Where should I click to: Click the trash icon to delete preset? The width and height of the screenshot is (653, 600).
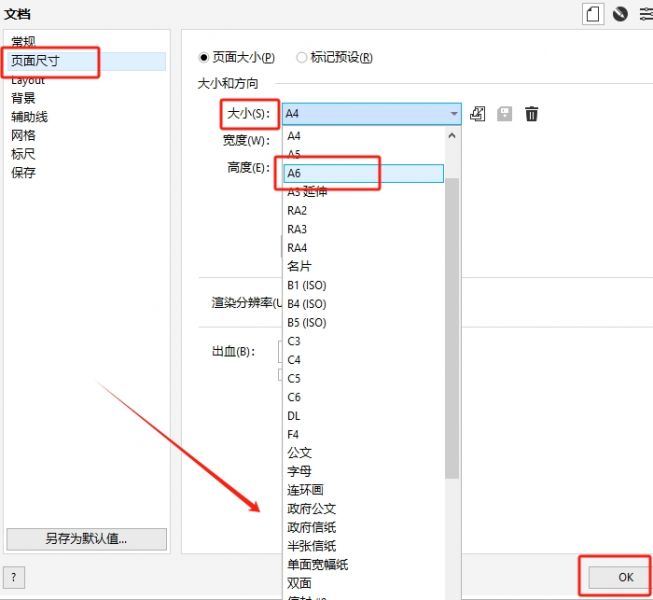coord(531,114)
